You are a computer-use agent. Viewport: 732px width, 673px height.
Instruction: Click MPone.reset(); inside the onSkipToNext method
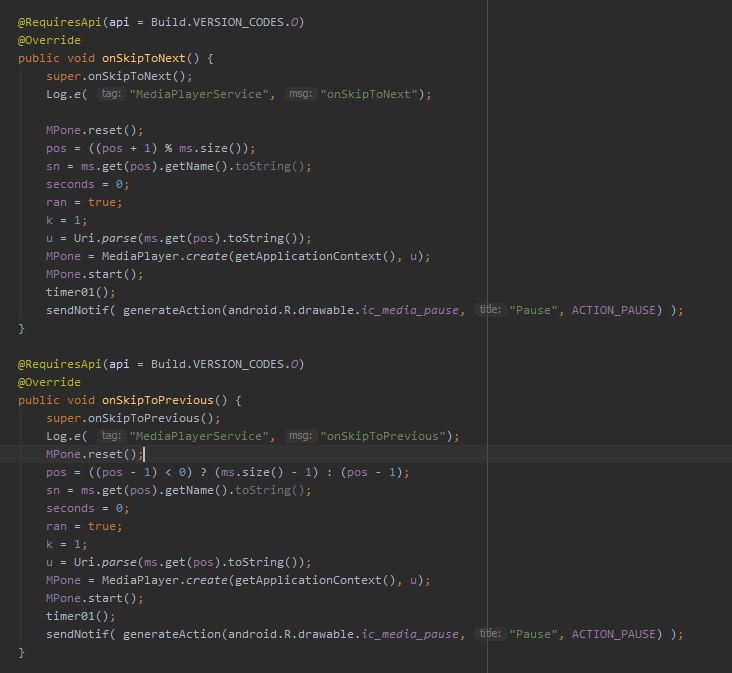pos(94,130)
